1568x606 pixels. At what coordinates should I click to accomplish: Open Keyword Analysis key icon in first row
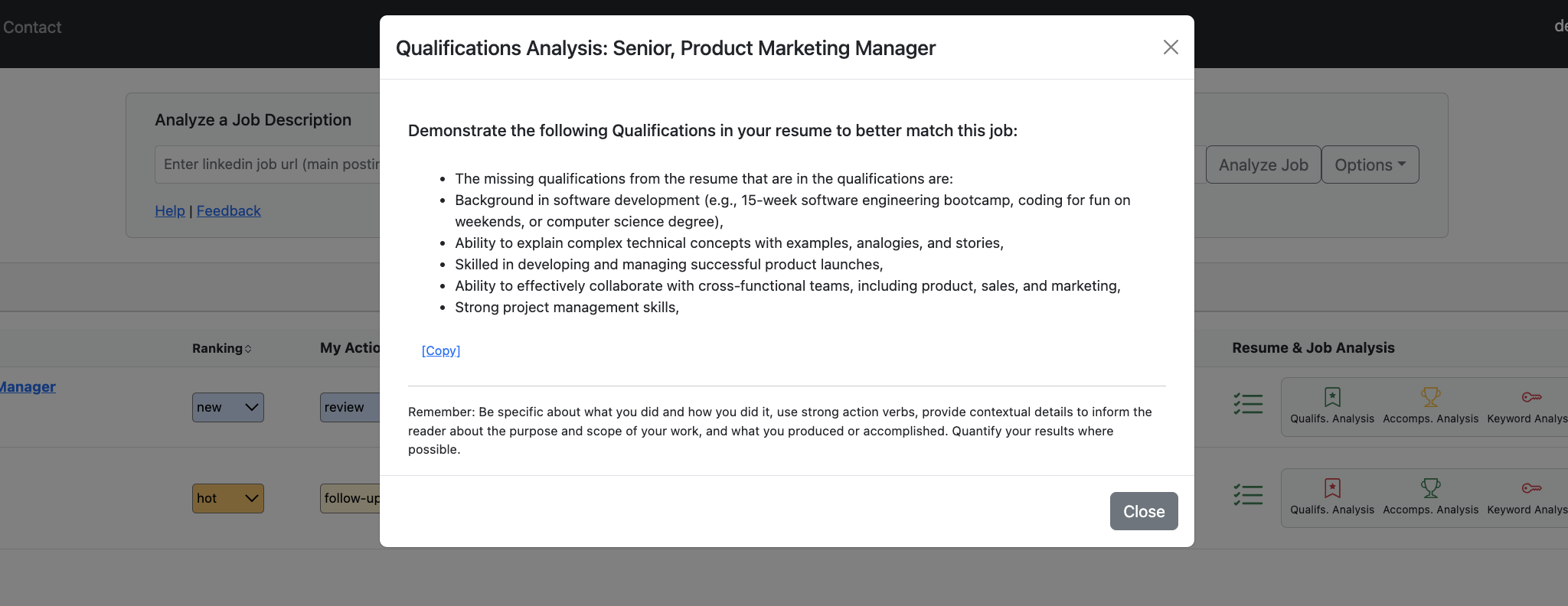(x=1531, y=397)
